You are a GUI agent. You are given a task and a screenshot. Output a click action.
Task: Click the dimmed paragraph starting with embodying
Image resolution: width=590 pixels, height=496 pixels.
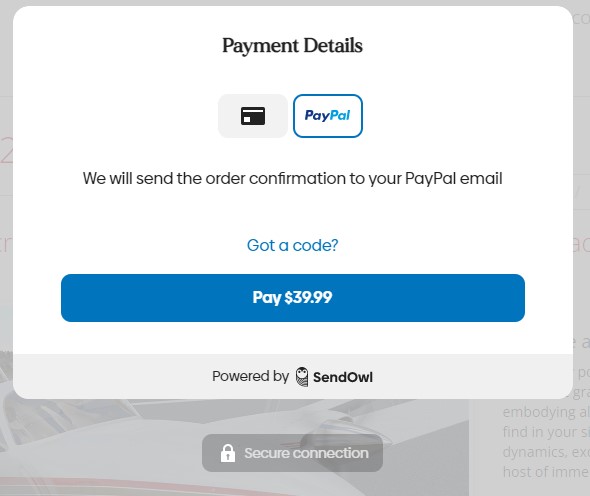[546, 412]
